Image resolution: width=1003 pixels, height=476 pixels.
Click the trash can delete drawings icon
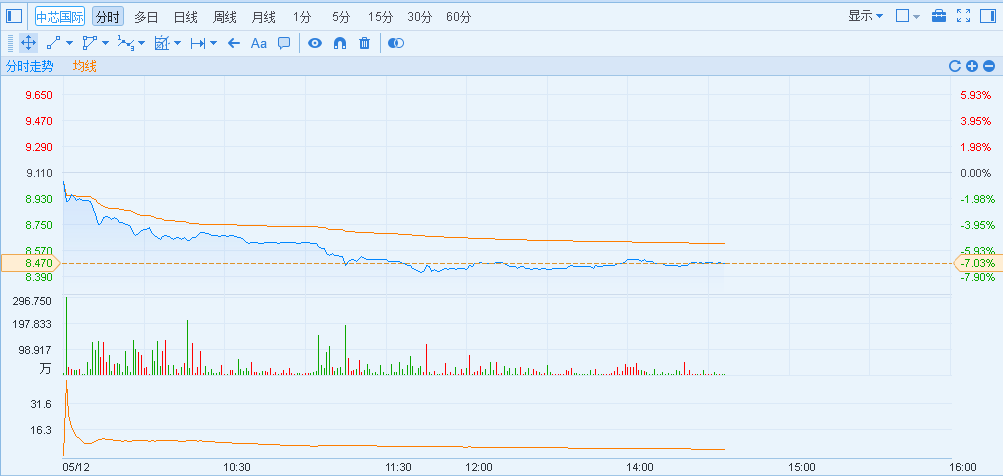pos(365,44)
